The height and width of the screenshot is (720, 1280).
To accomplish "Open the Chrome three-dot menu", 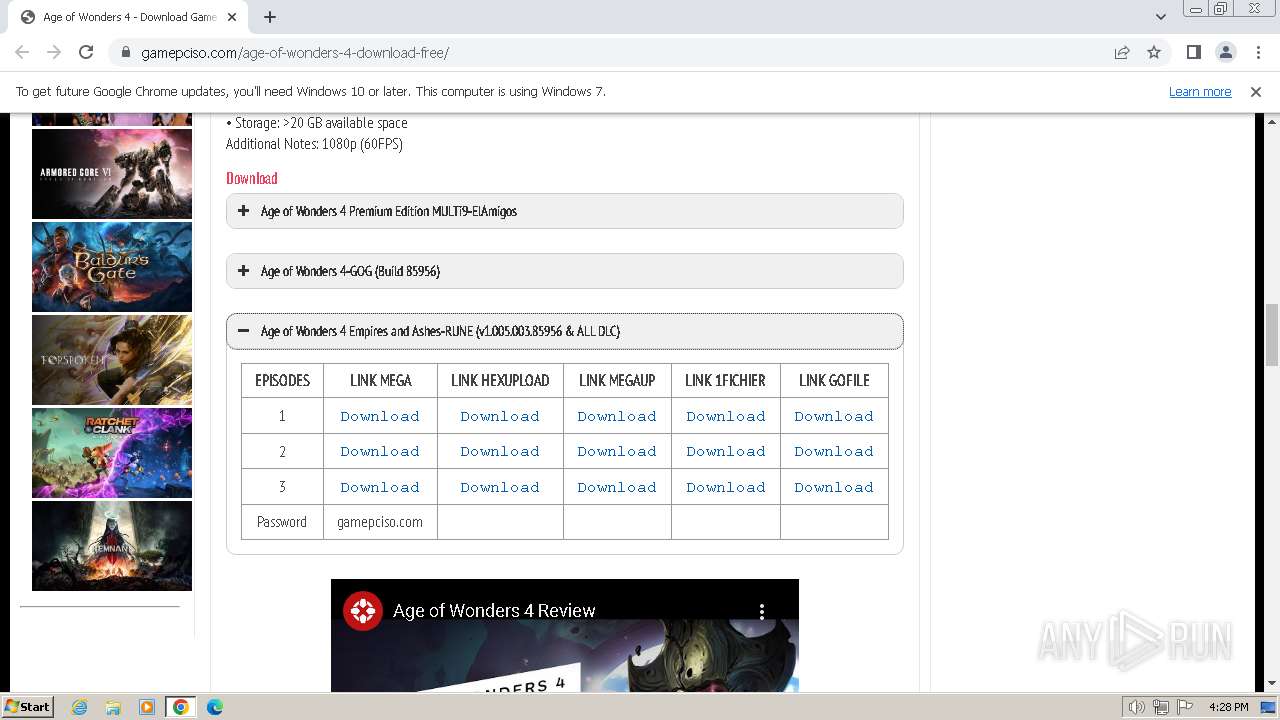I will tap(1257, 52).
